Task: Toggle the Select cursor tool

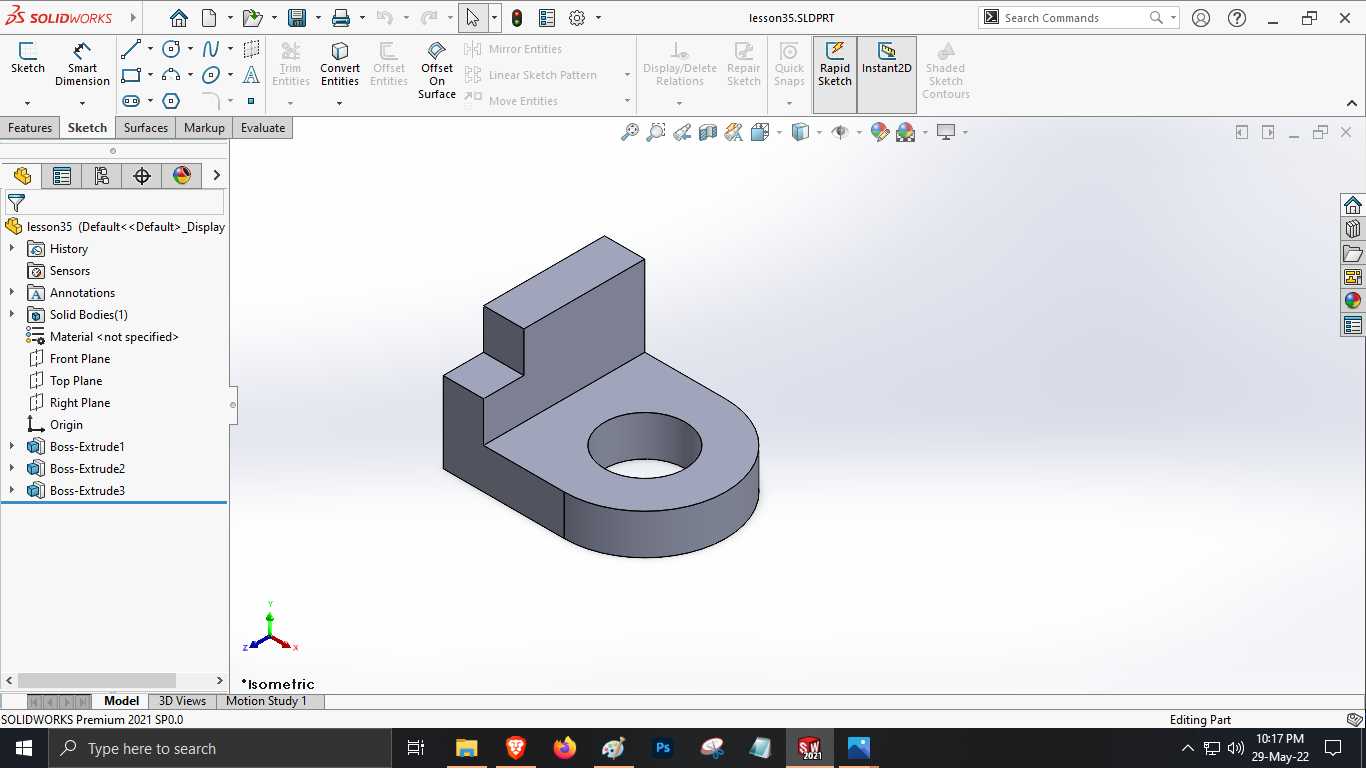Action: [472, 18]
